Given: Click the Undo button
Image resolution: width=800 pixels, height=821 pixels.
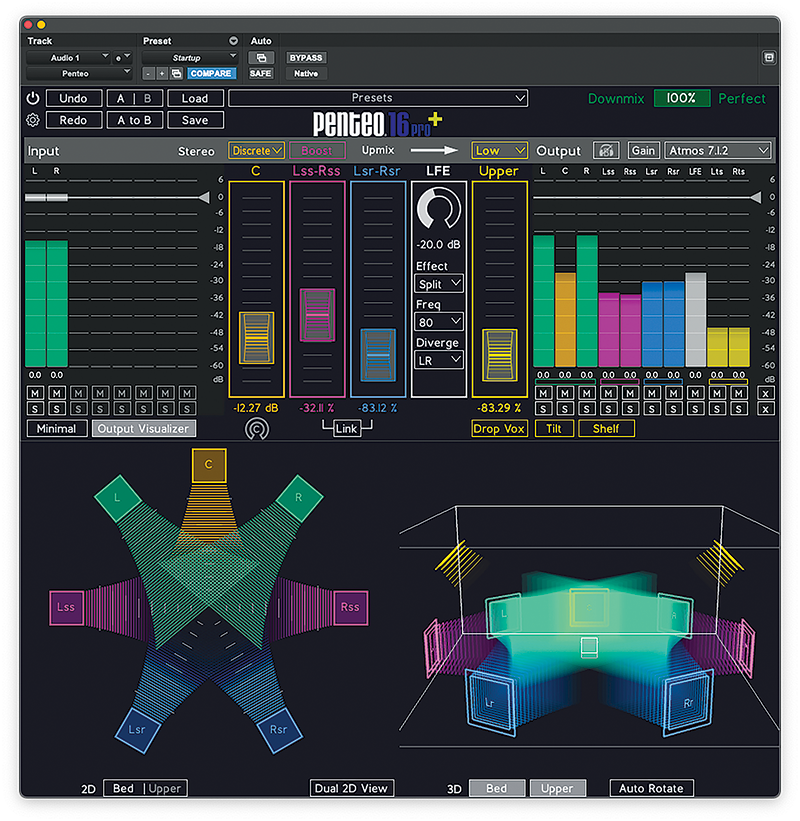Looking at the screenshot, I should [x=74, y=98].
